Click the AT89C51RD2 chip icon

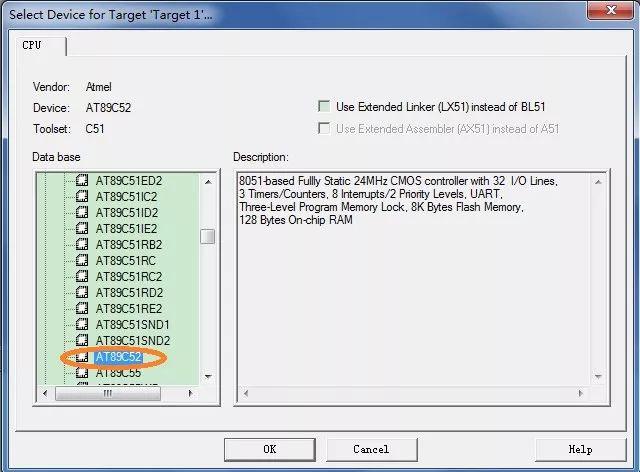tap(82, 292)
